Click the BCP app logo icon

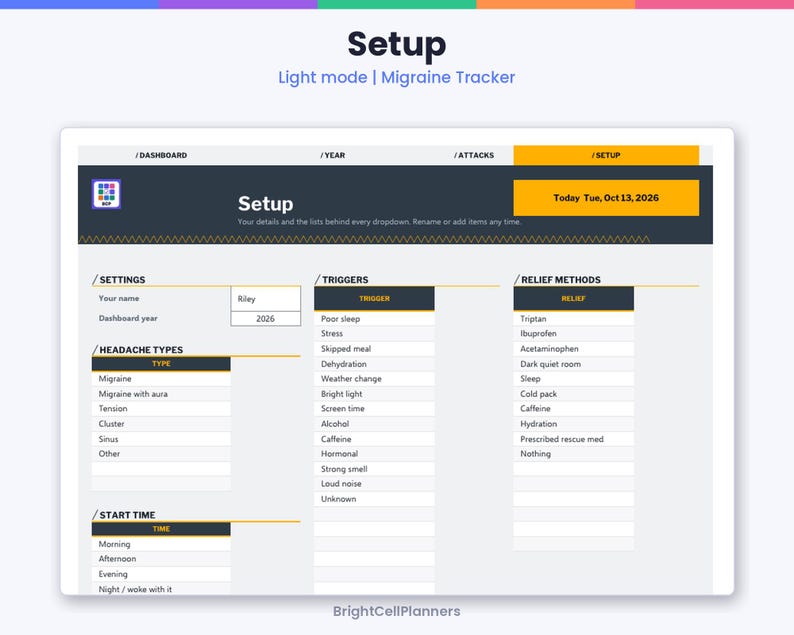(x=106, y=194)
